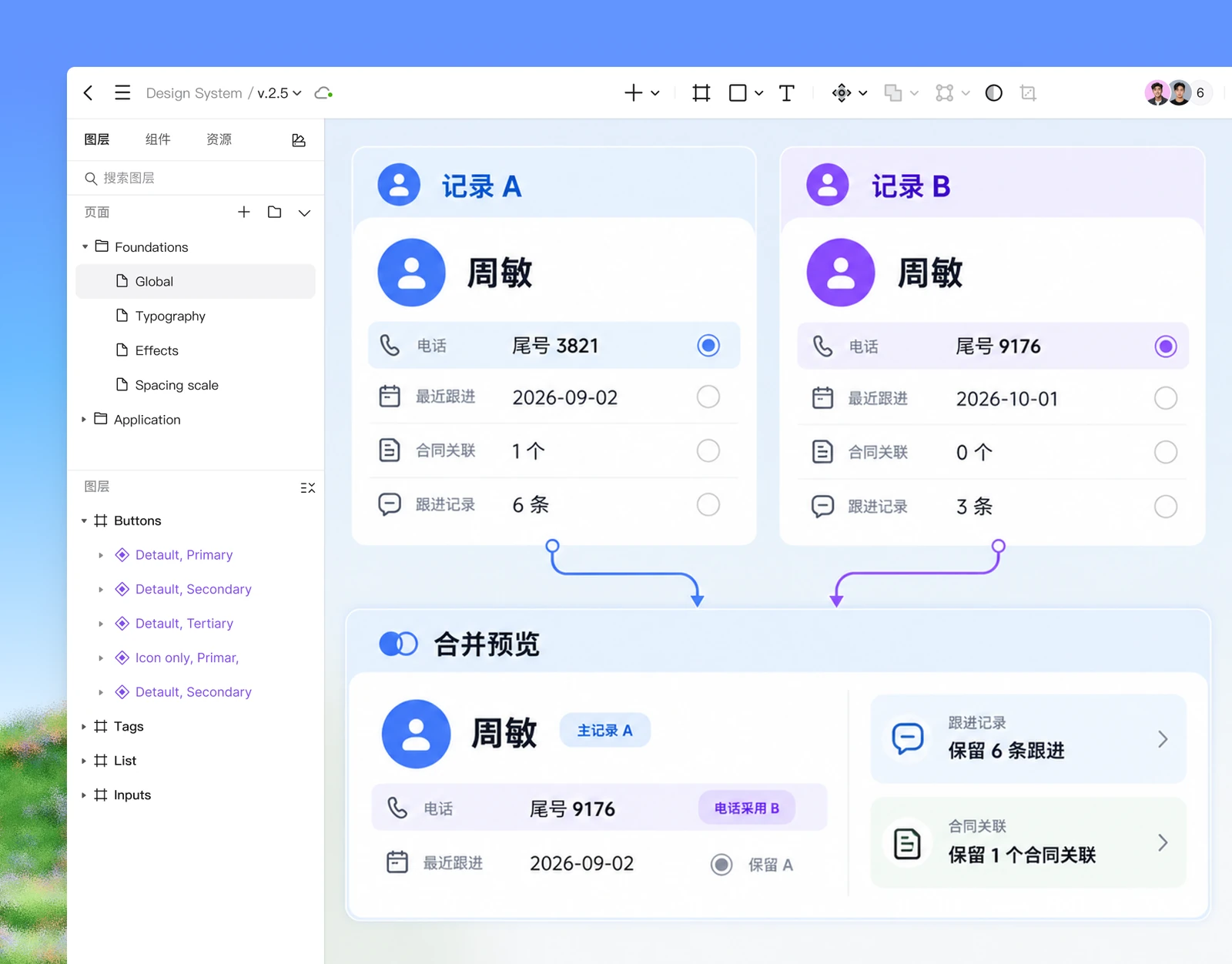The height and width of the screenshot is (964, 1232).
Task: Open 保留 1 个合同关联 card
Action: pyautogui.click(x=1028, y=842)
